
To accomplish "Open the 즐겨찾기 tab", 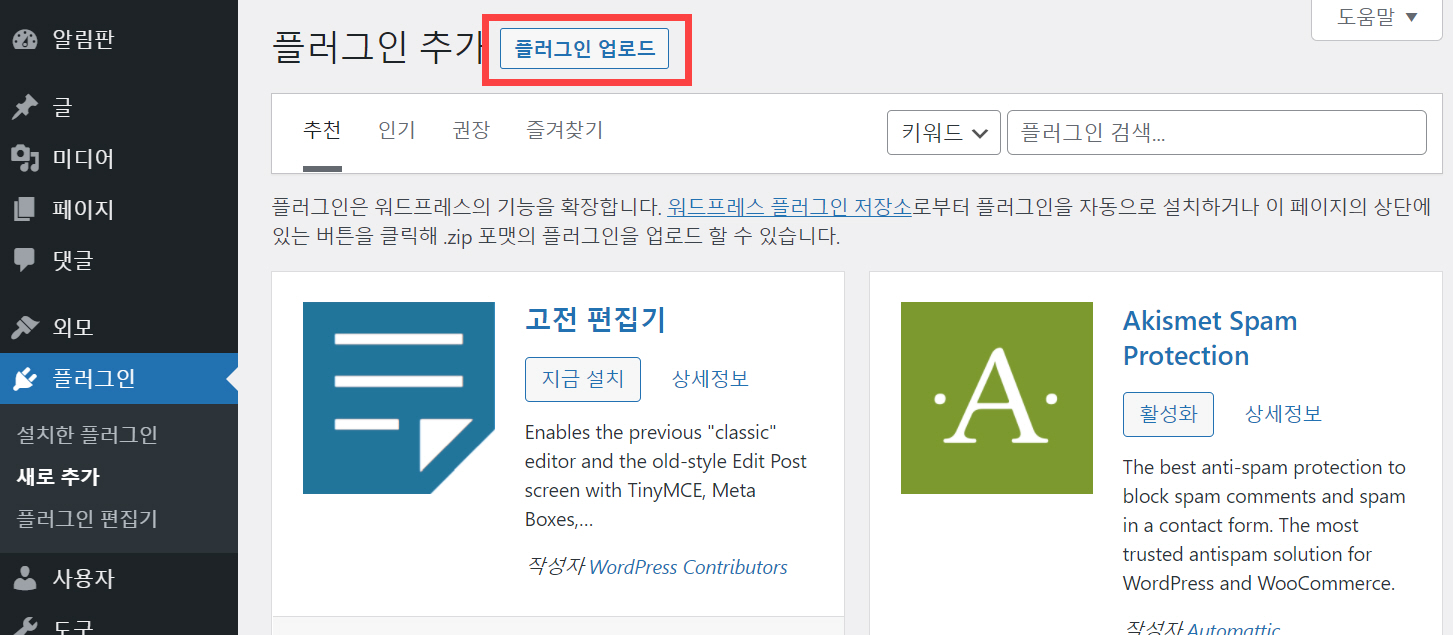I will (563, 129).
